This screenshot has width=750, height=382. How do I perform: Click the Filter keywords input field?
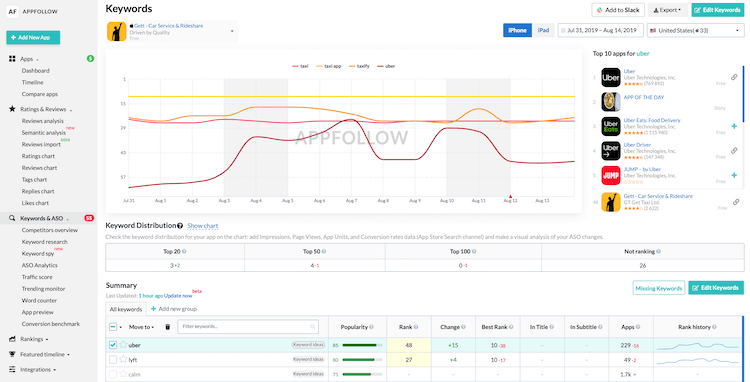tap(248, 327)
